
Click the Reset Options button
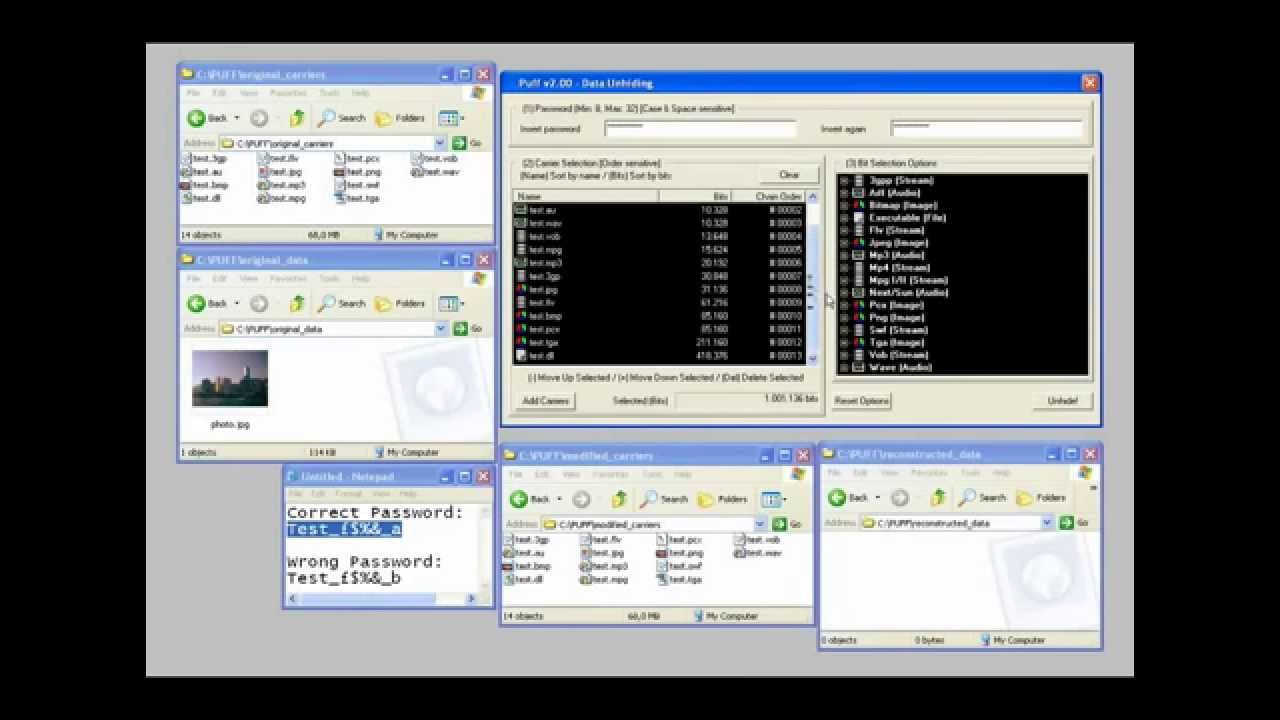point(862,401)
